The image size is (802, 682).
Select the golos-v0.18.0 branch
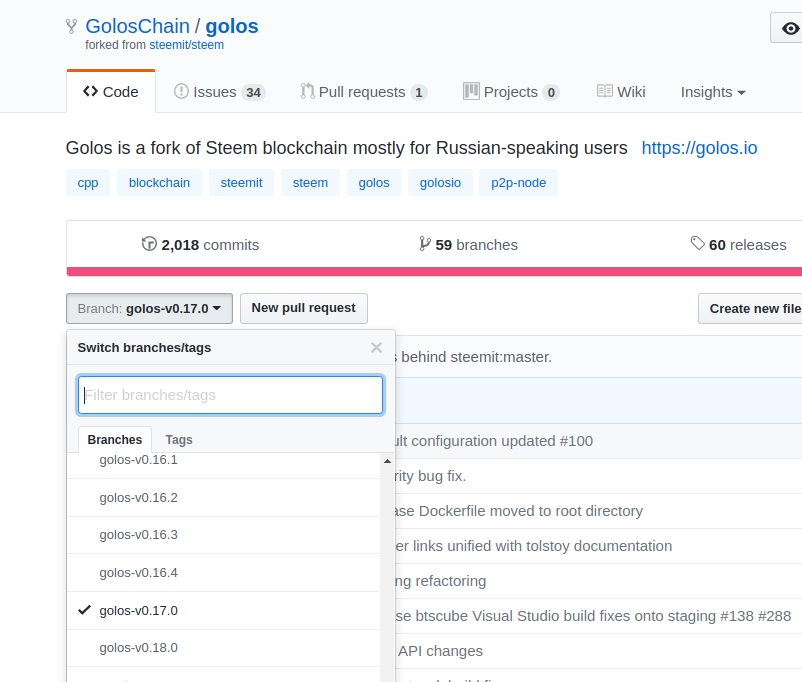pyautogui.click(x=138, y=648)
